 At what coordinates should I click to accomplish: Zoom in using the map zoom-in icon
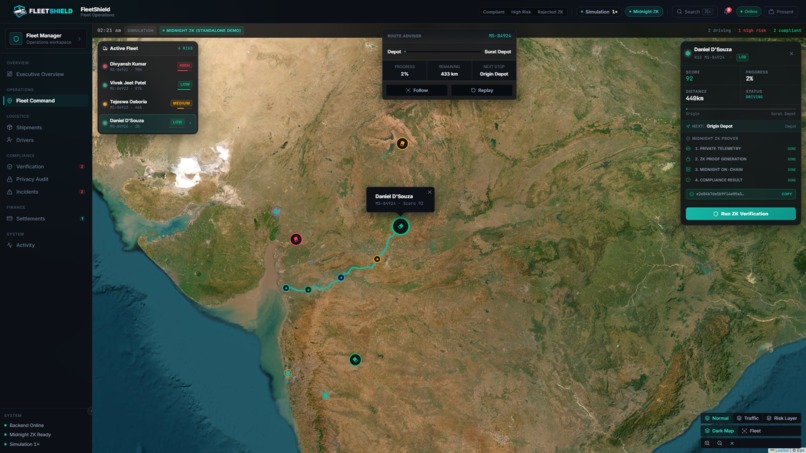[707, 443]
